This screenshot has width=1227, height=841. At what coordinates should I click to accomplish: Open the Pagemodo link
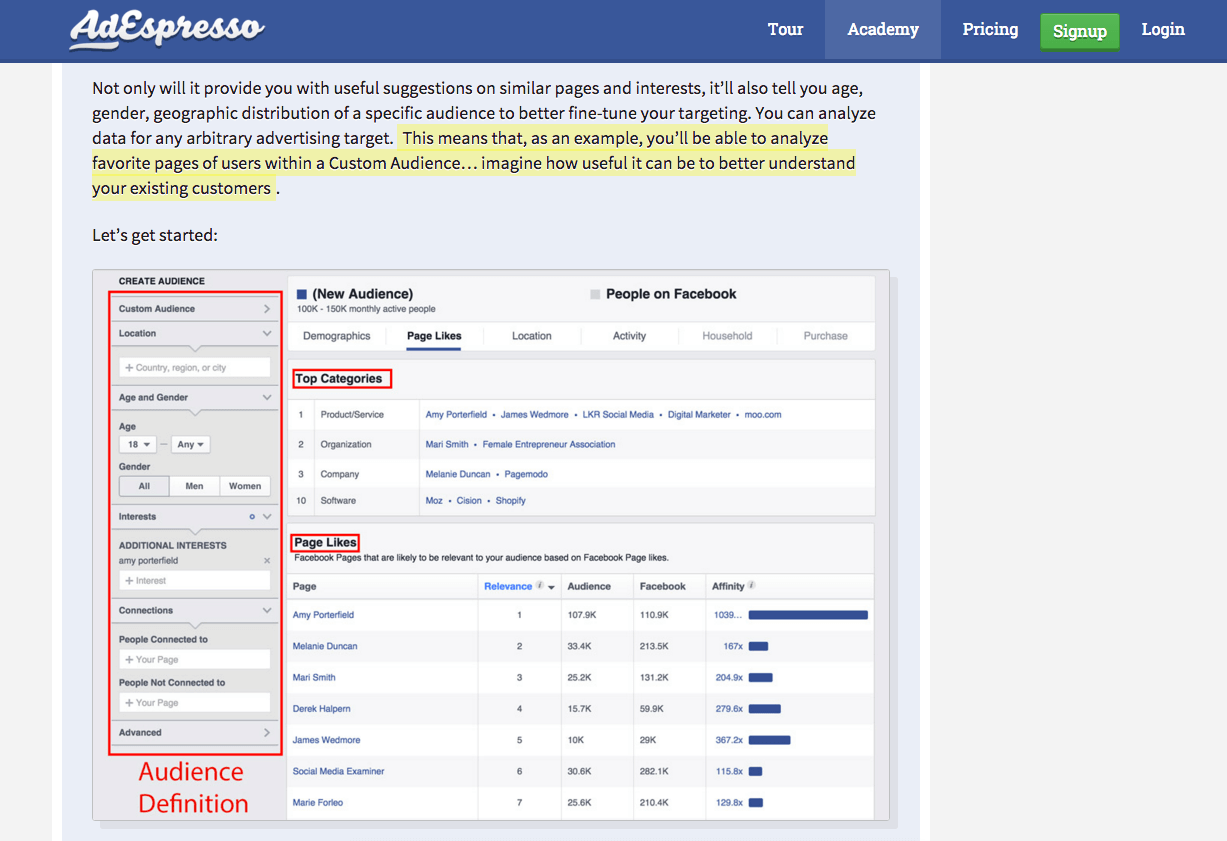526,475
